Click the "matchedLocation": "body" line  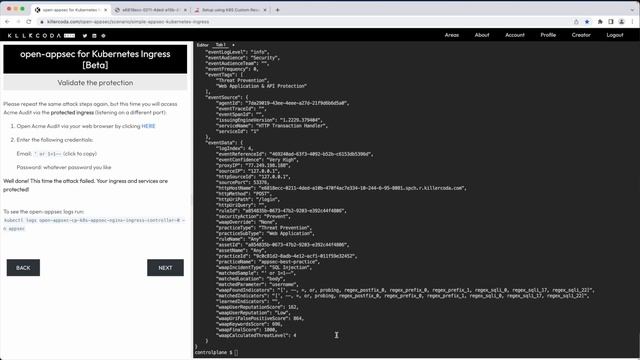pos(251,279)
